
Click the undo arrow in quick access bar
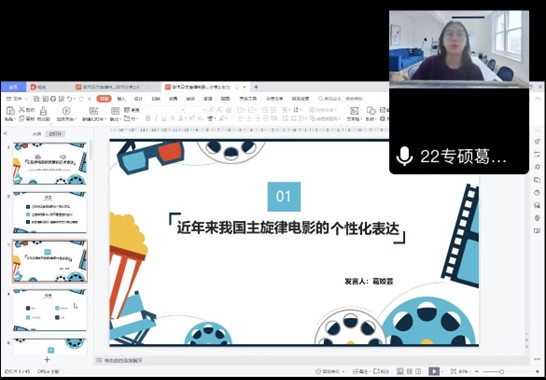coord(69,99)
